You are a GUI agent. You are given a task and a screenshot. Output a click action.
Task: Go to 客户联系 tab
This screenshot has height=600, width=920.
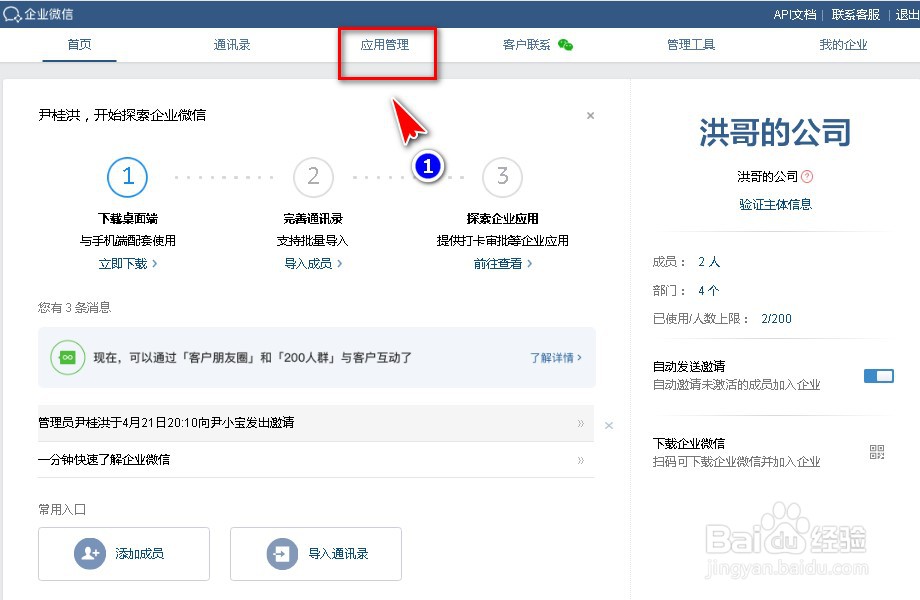[x=526, y=45]
